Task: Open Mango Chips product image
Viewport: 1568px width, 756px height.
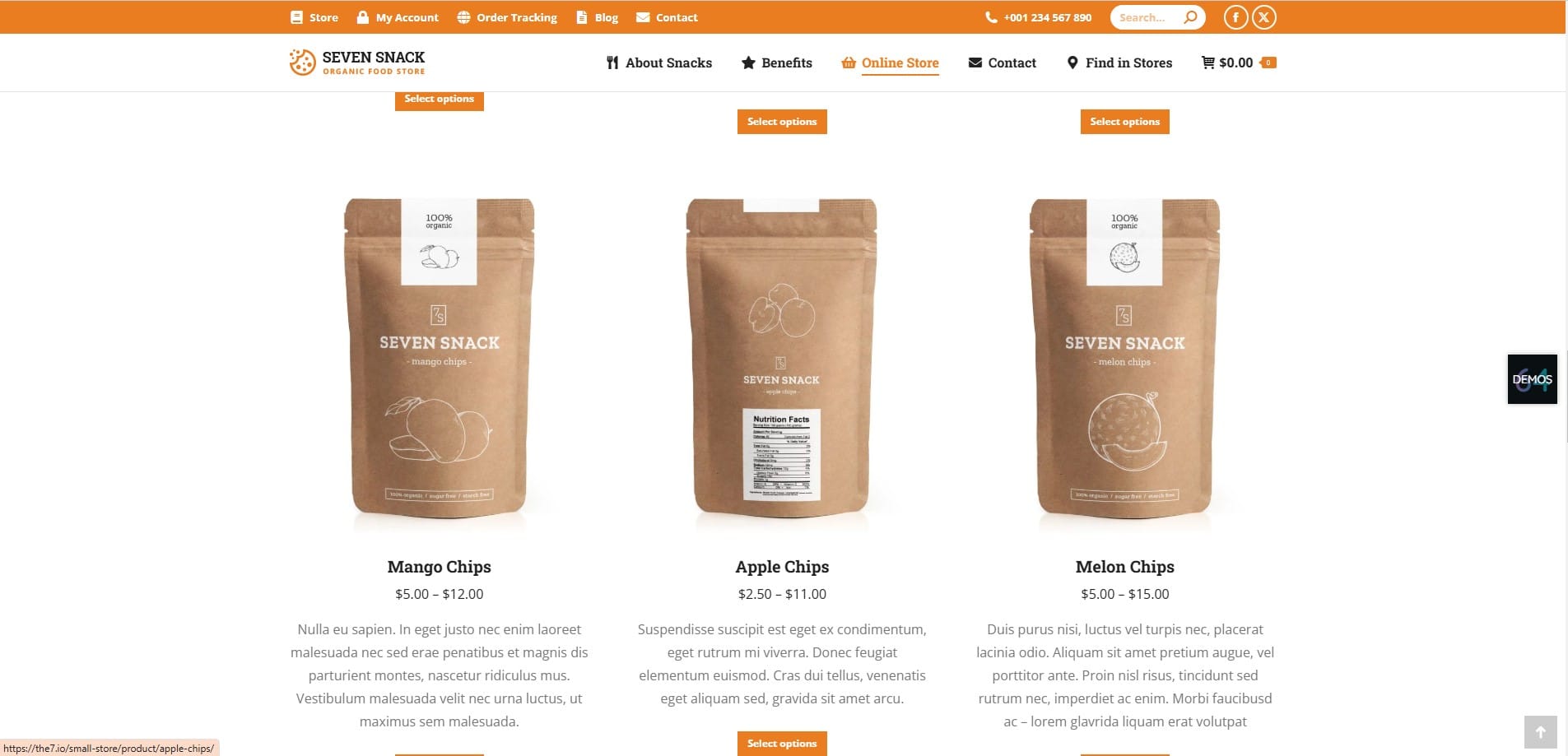Action: (x=440, y=359)
